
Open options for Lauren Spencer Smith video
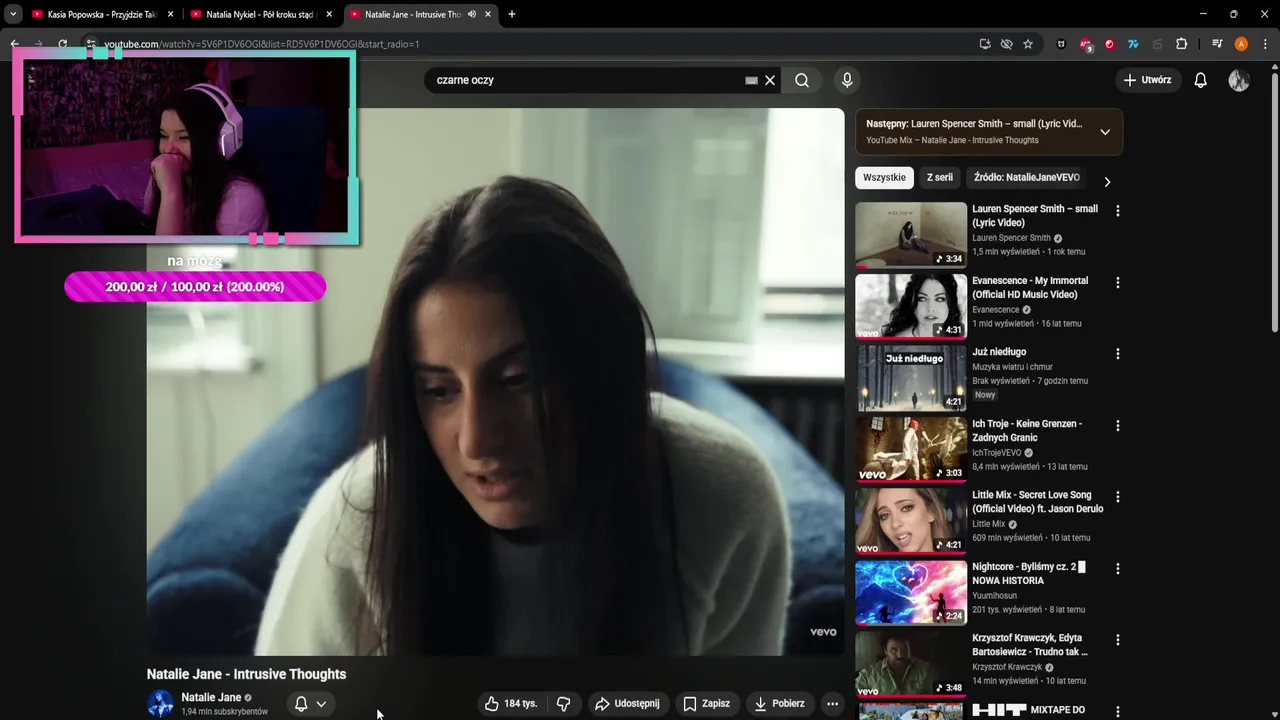coord(1118,211)
